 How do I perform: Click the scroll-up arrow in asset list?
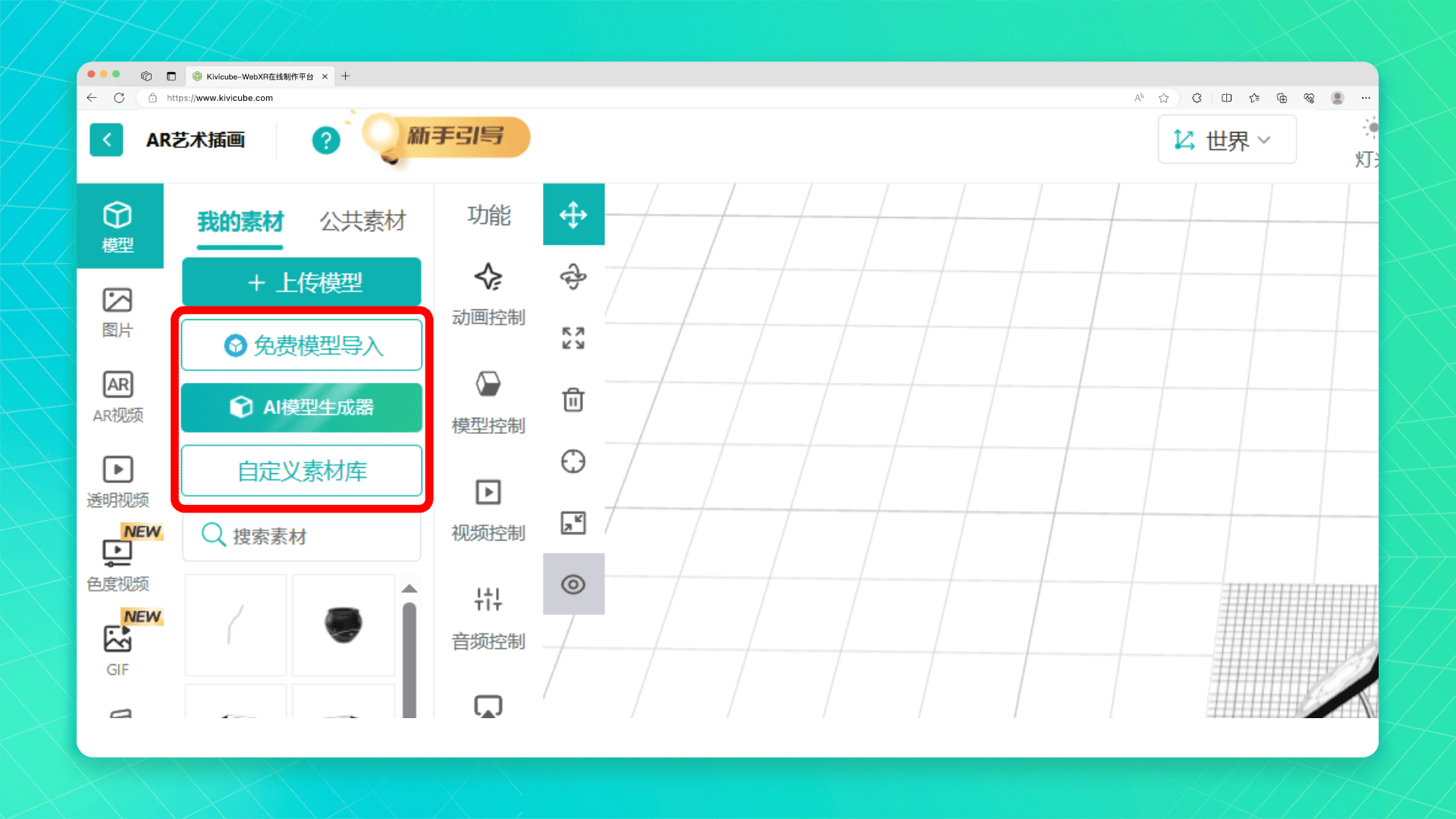coord(409,588)
